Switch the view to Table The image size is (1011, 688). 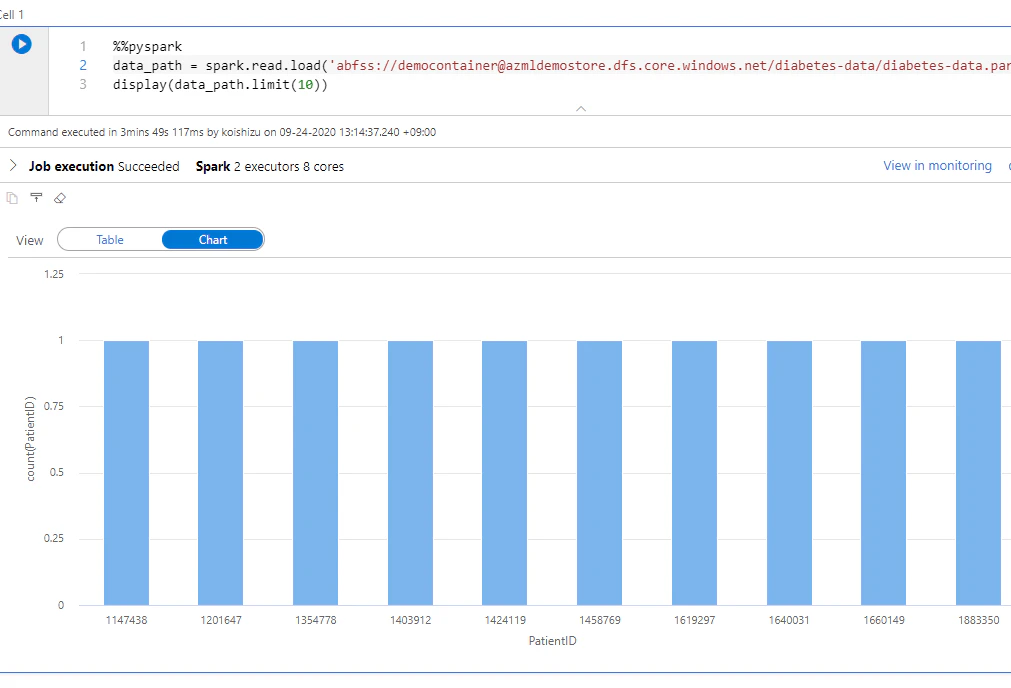tap(110, 240)
